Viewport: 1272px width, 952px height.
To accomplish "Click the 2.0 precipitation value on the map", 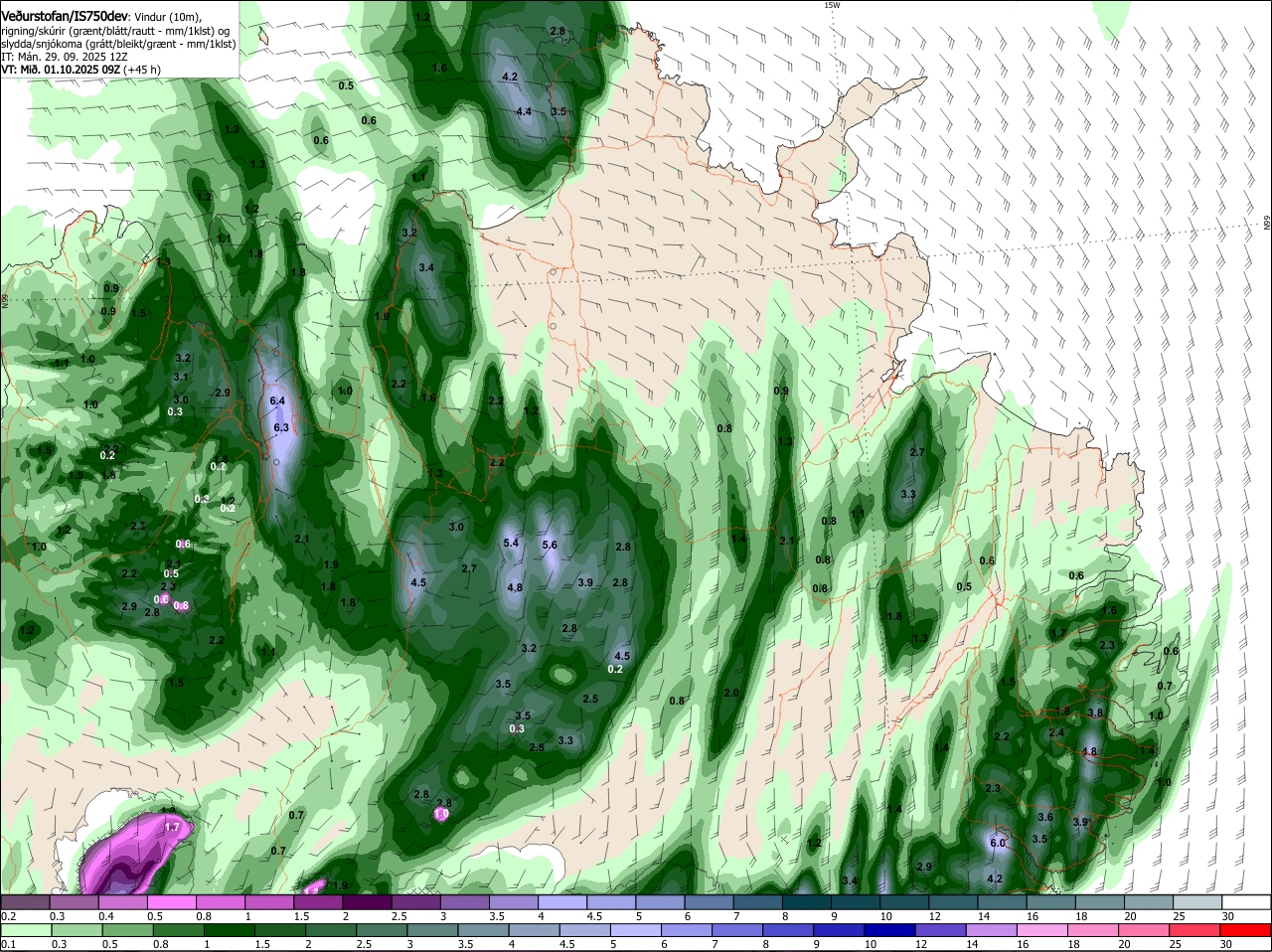I will (x=732, y=693).
